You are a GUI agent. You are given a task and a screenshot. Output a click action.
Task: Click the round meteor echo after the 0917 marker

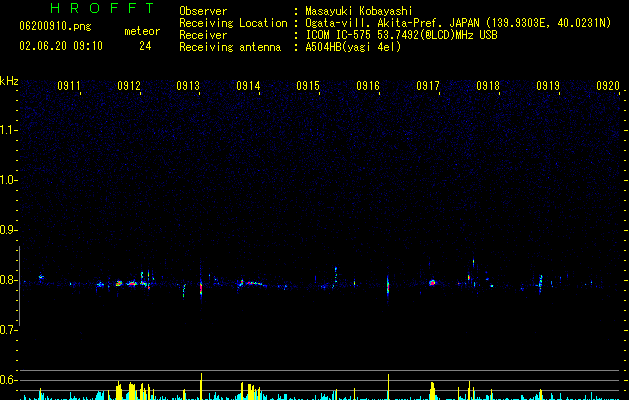click(432, 283)
